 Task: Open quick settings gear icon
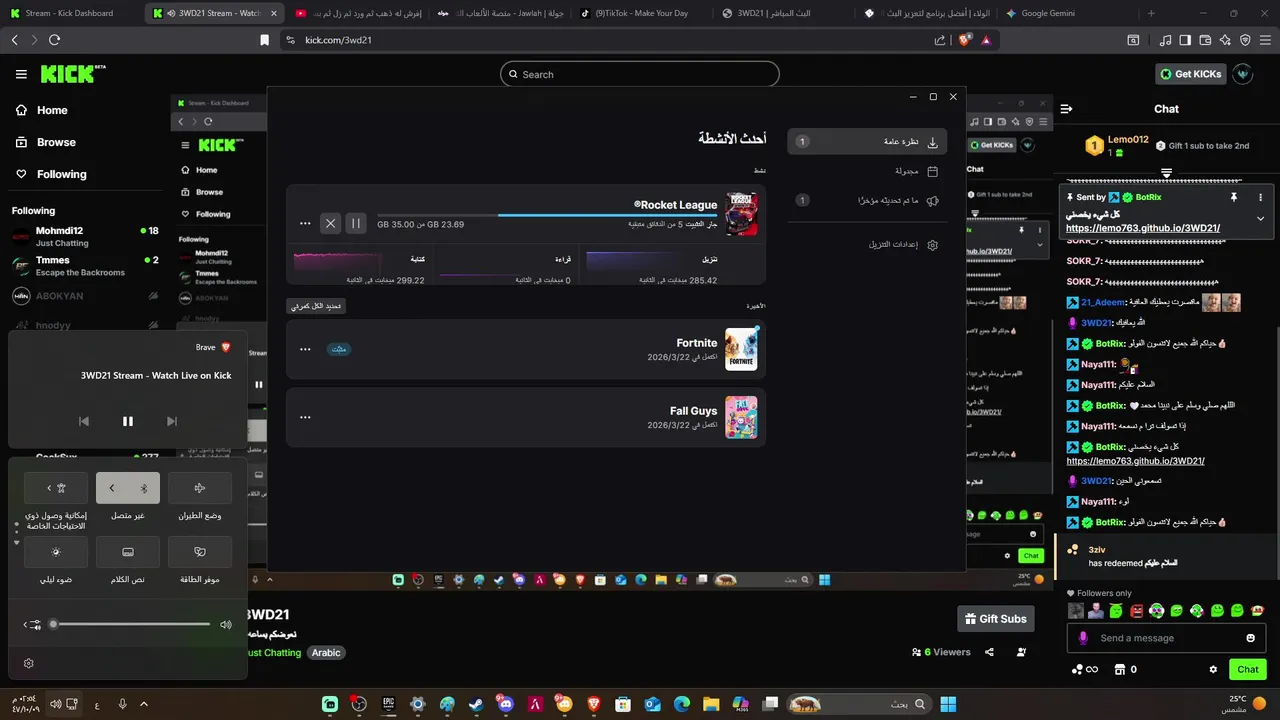click(x=29, y=663)
